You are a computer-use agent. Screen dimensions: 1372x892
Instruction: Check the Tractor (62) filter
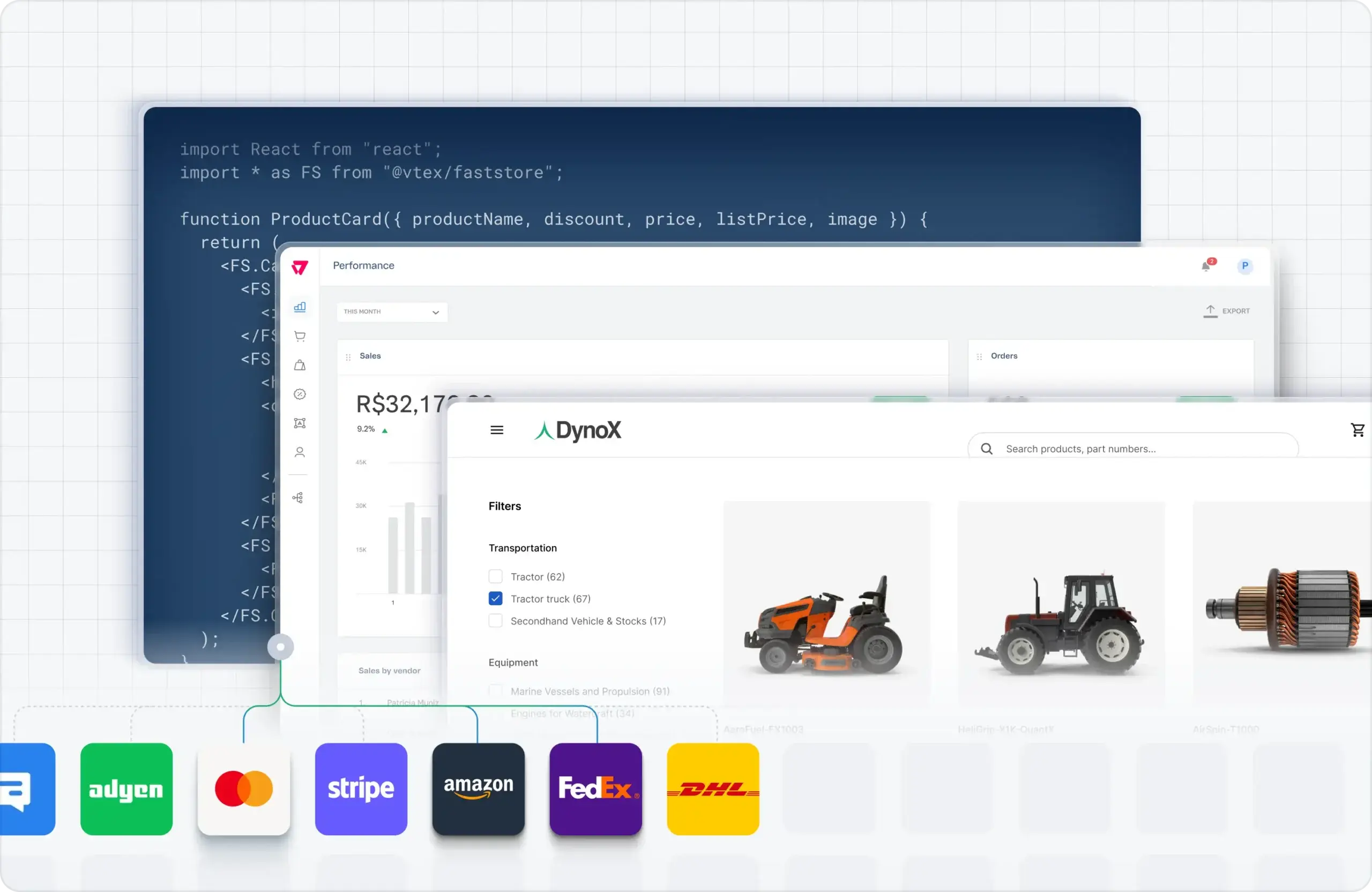[x=495, y=577]
